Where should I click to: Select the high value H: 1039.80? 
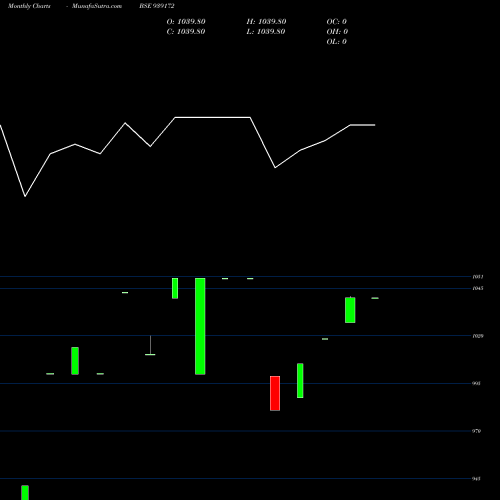click(x=266, y=22)
